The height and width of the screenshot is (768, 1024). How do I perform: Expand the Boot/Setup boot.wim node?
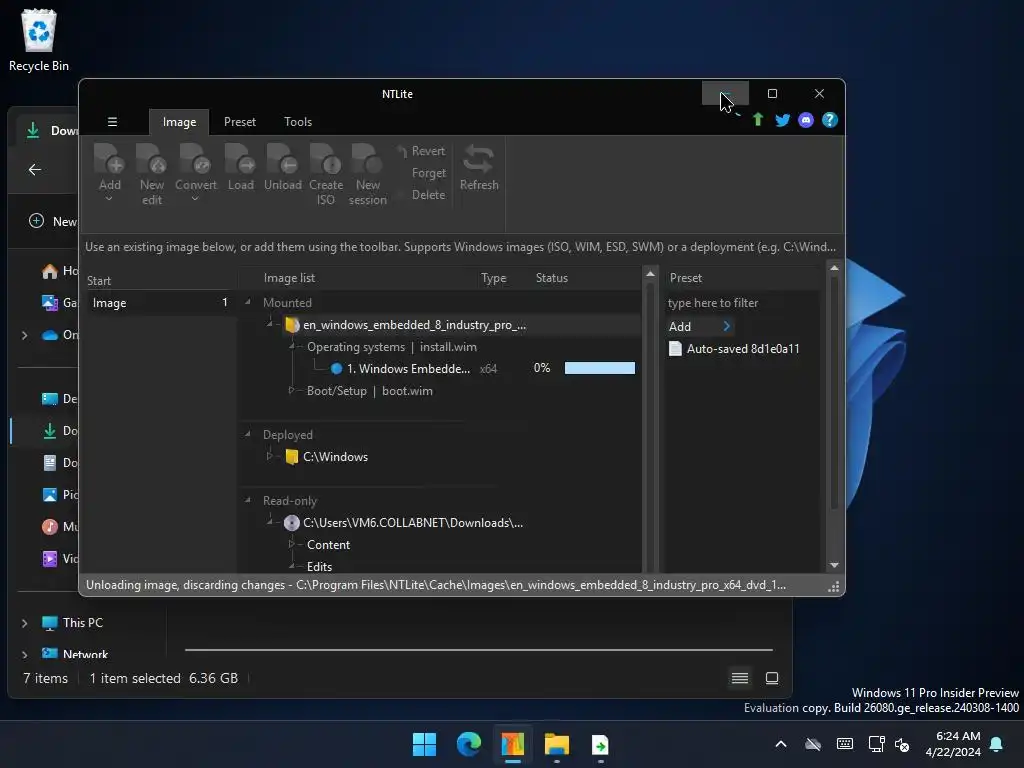[x=291, y=390]
